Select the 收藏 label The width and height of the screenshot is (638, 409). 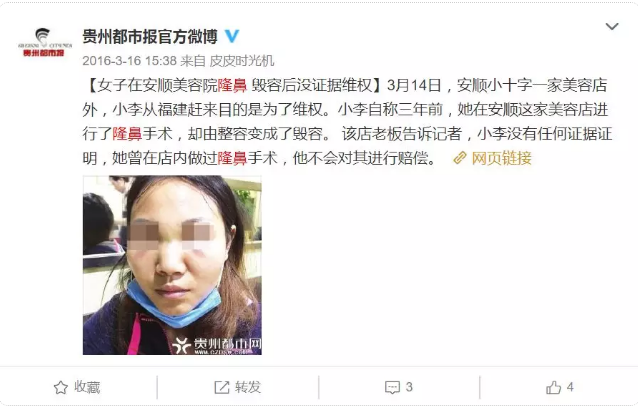pyautogui.click(x=87, y=387)
